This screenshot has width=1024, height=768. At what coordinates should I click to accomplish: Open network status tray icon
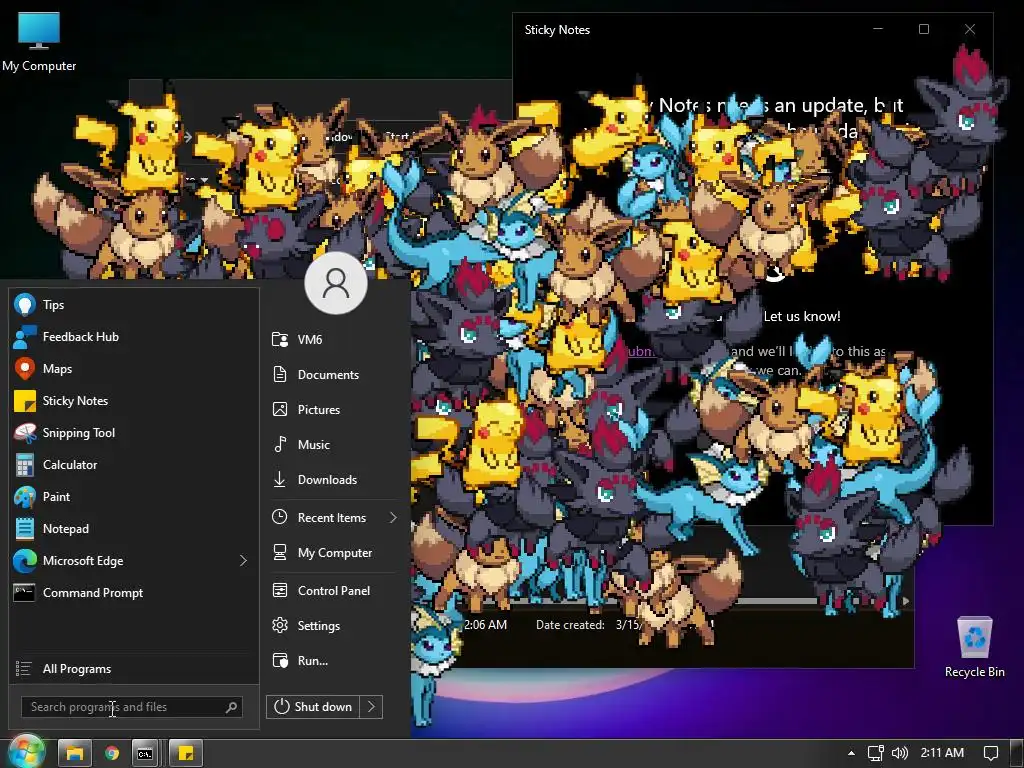click(875, 753)
